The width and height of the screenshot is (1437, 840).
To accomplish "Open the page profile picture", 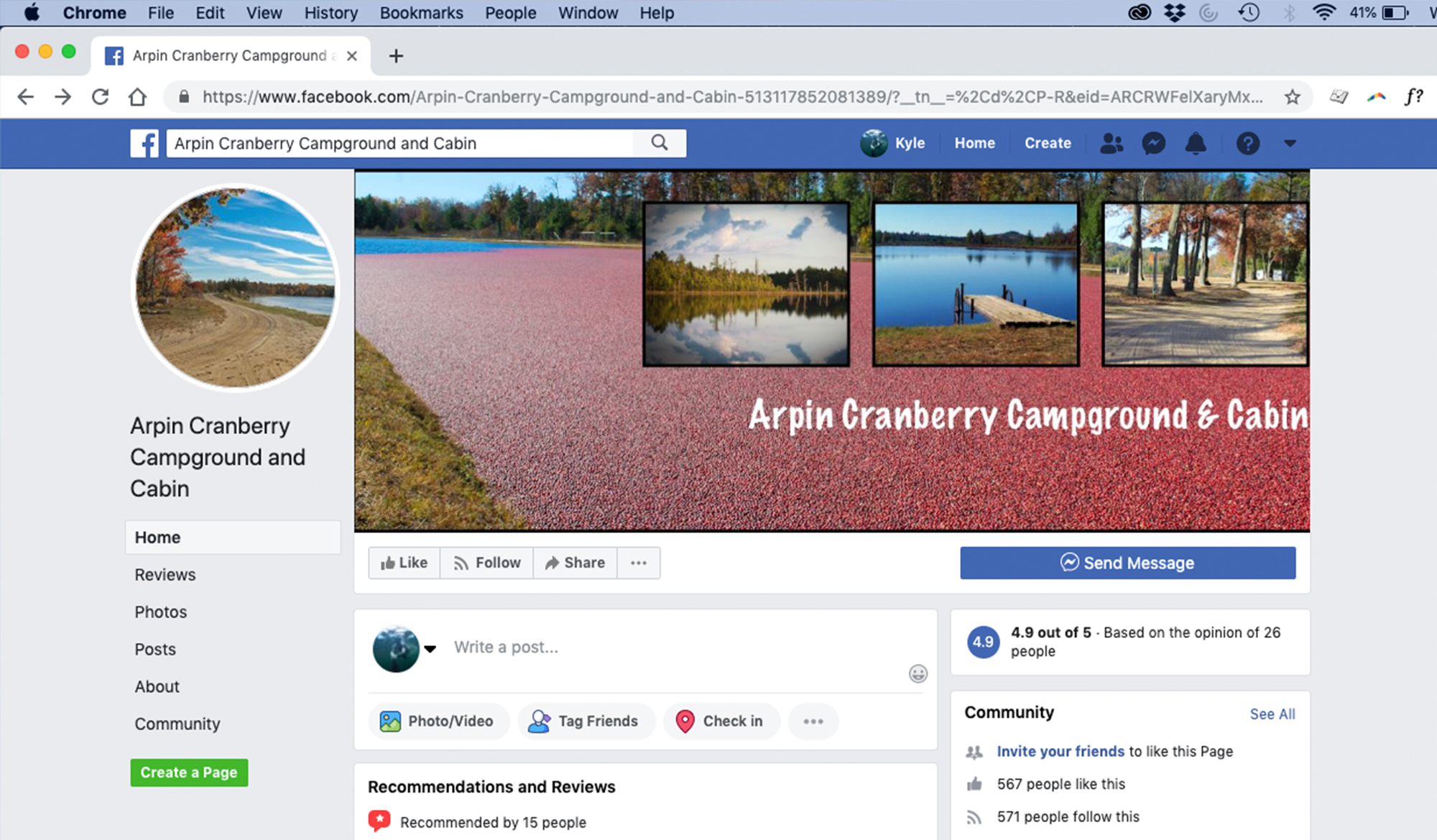I will [235, 287].
